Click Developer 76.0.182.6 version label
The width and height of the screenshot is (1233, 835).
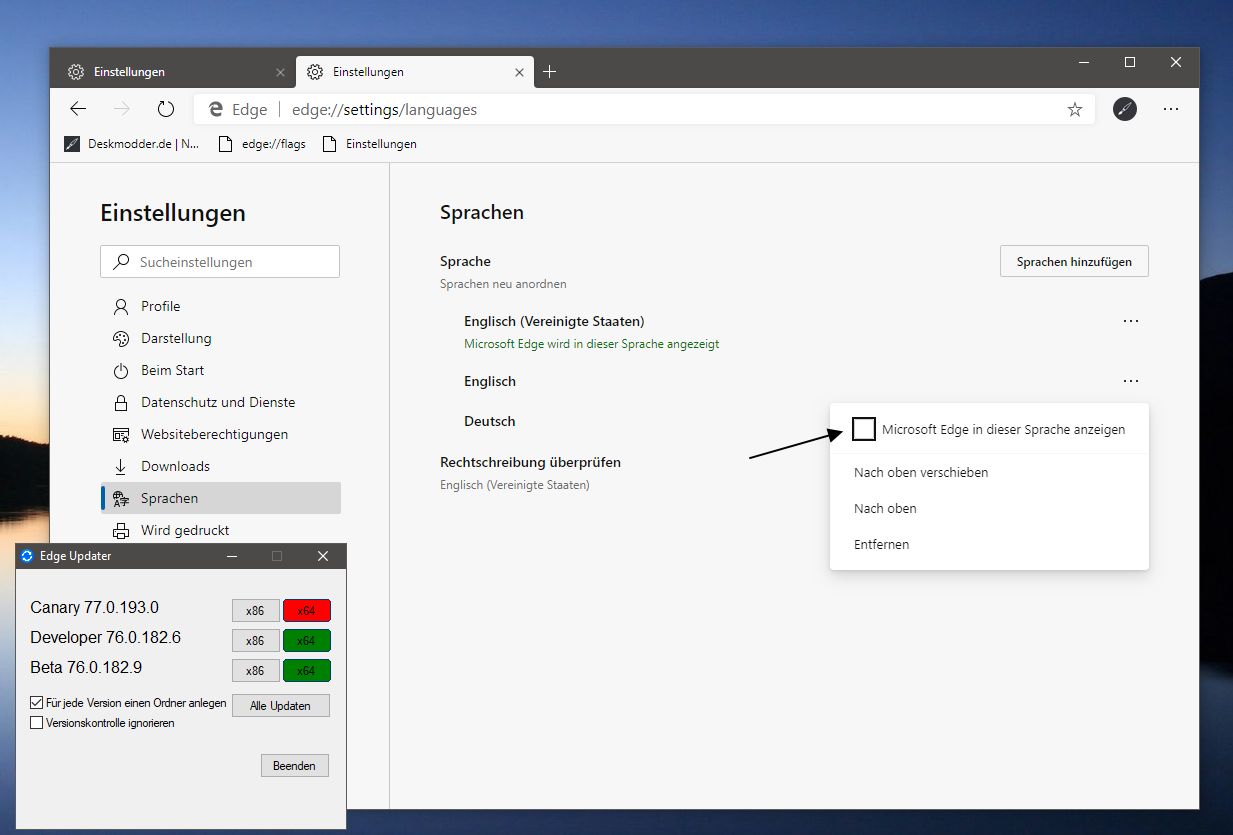pyautogui.click(x=105, y=638)
